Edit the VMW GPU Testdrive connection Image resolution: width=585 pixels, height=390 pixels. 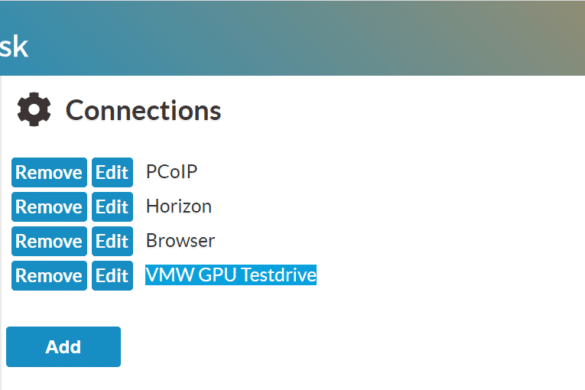[x=112, y=276]
